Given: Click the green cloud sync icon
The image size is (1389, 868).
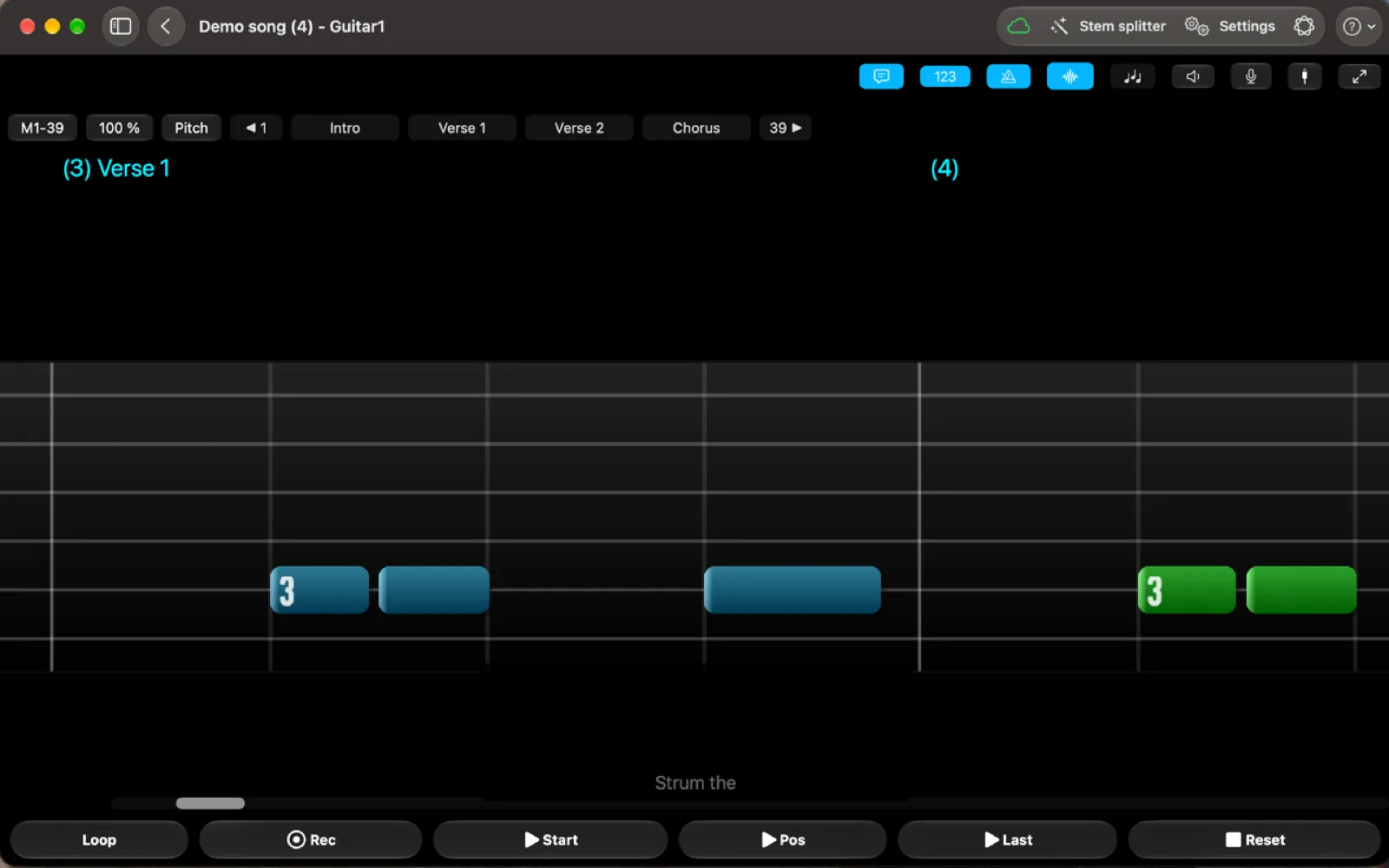Looking at the screenshot, I should click(x=1018, y=26).
